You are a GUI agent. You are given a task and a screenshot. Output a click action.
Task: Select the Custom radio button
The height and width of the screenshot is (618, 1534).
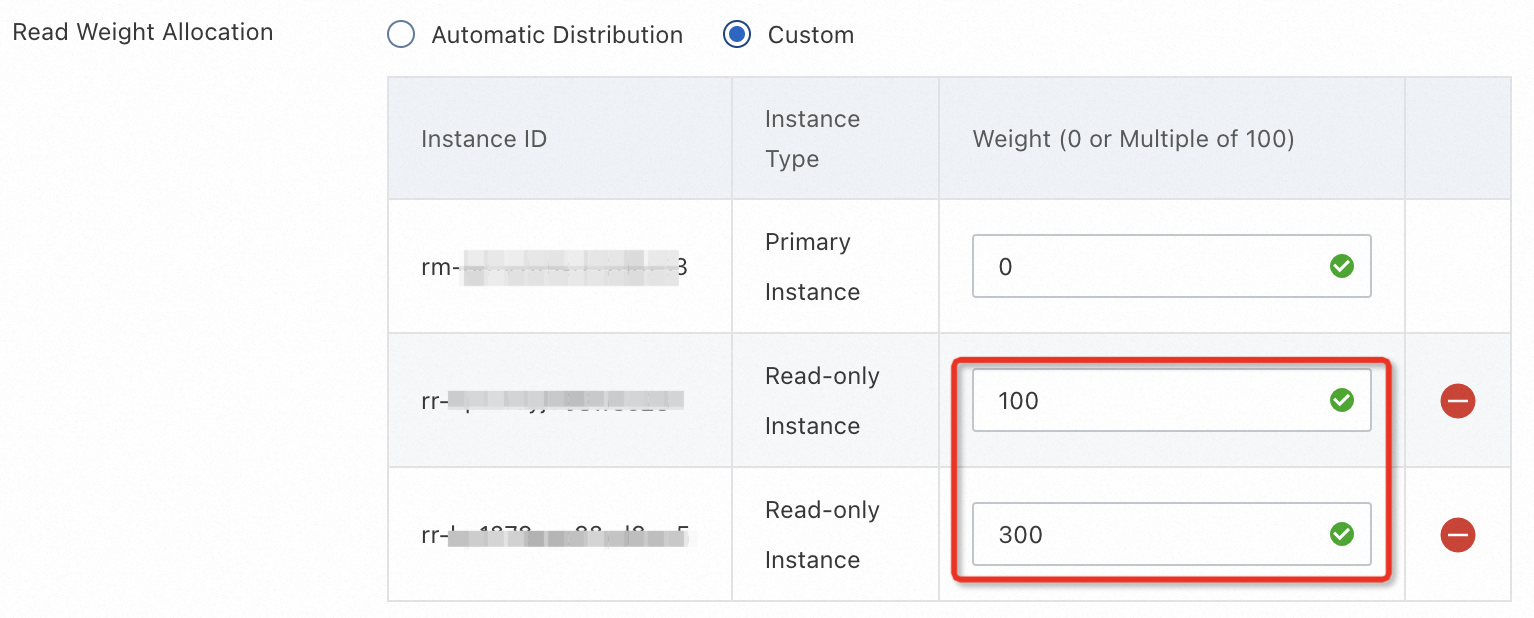tap(736, 35)
